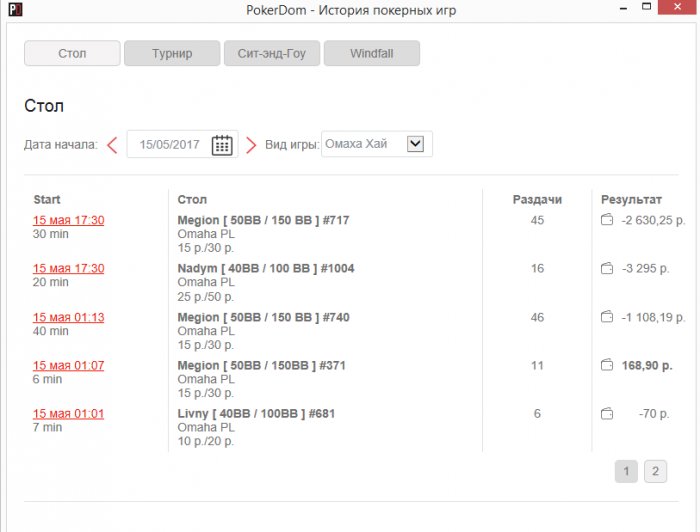Click stakes 10 р./20 р.

click(x=206, y=441)
